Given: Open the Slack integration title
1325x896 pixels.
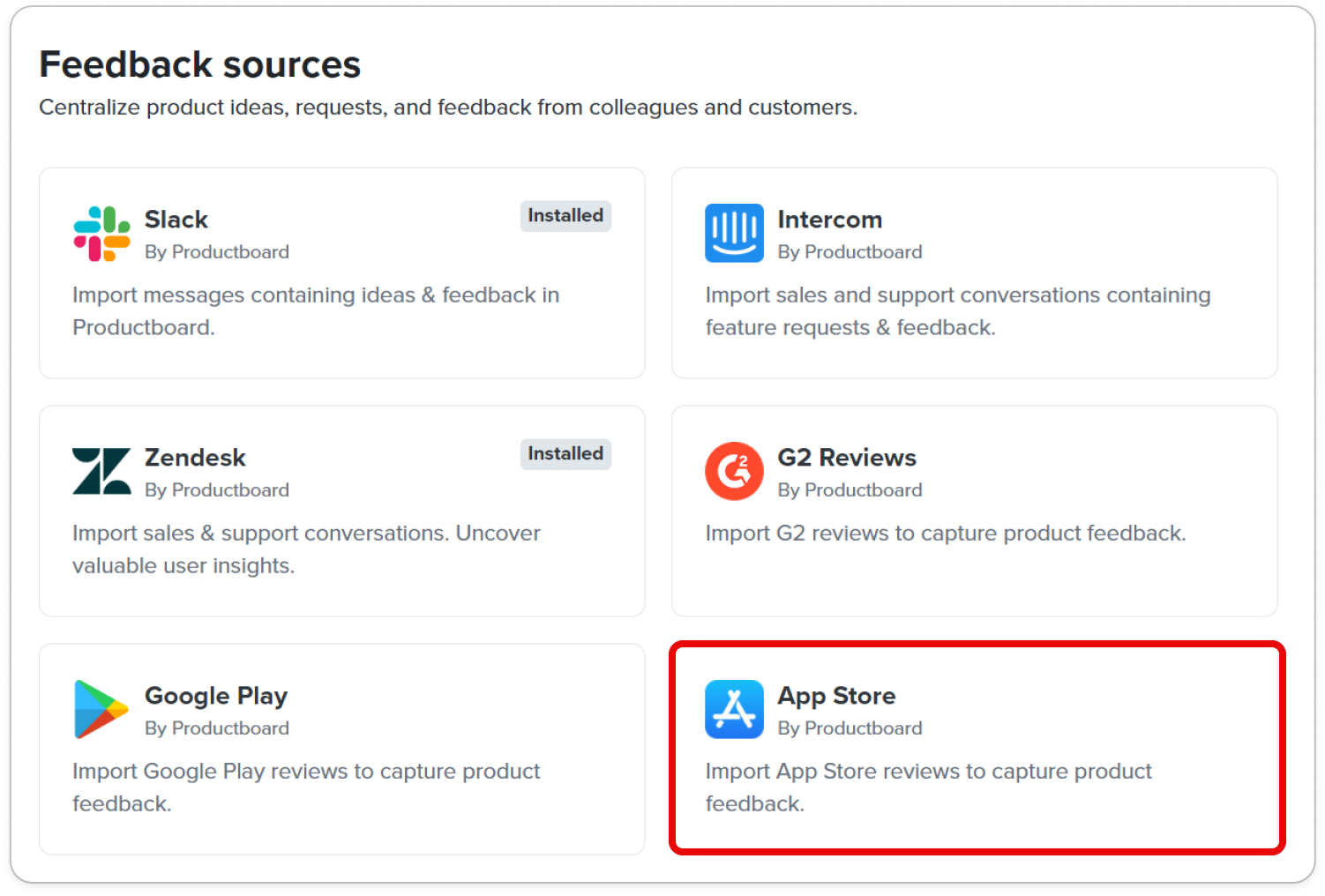Looking at the screenshot, I should (x=176, y=220).
